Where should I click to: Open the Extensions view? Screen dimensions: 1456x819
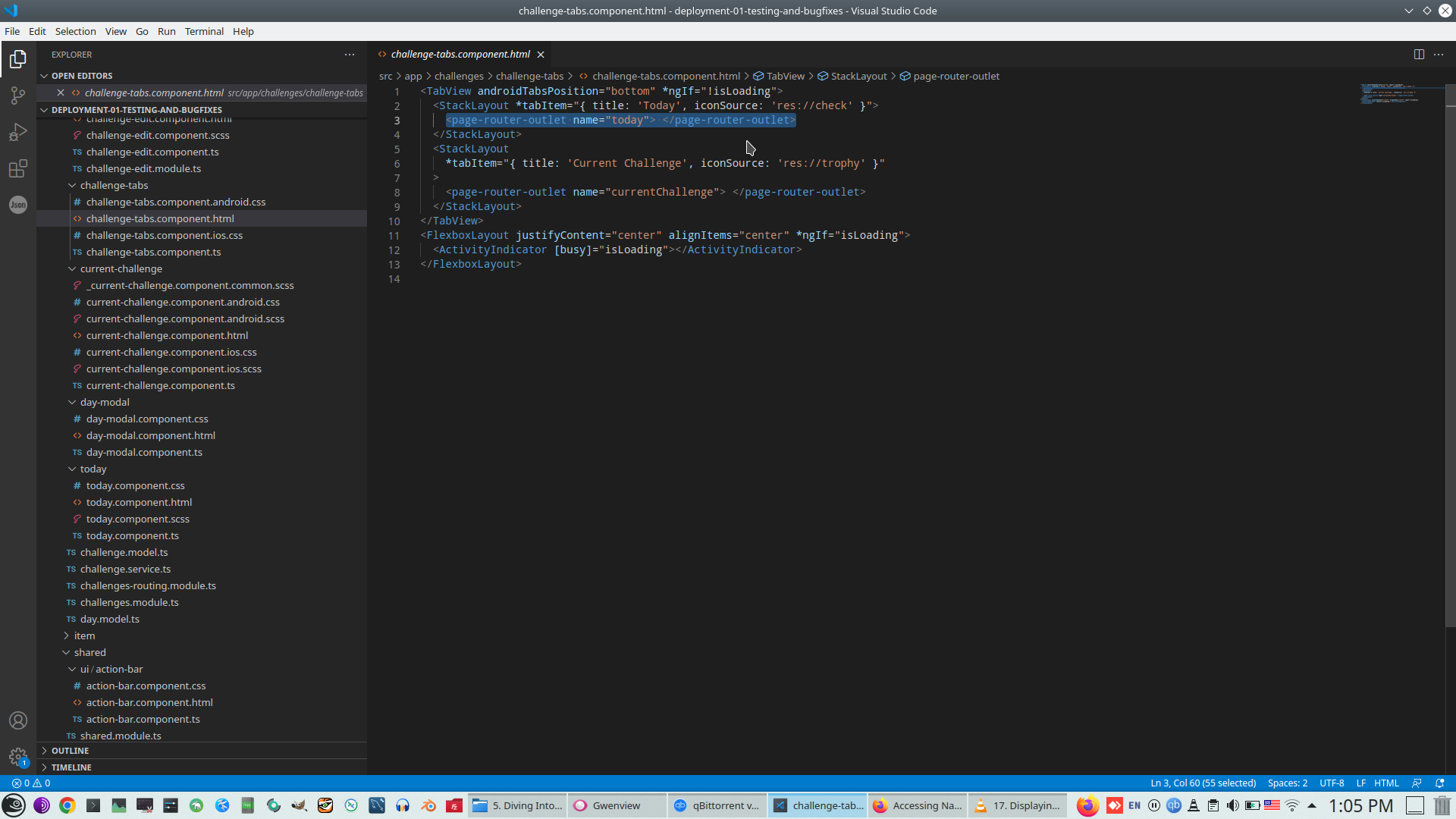click(x=18, y=168)
